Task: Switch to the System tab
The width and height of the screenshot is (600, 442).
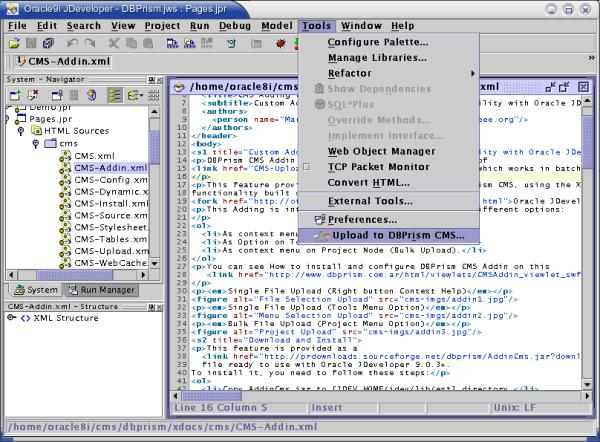Action: coord(36,290)
